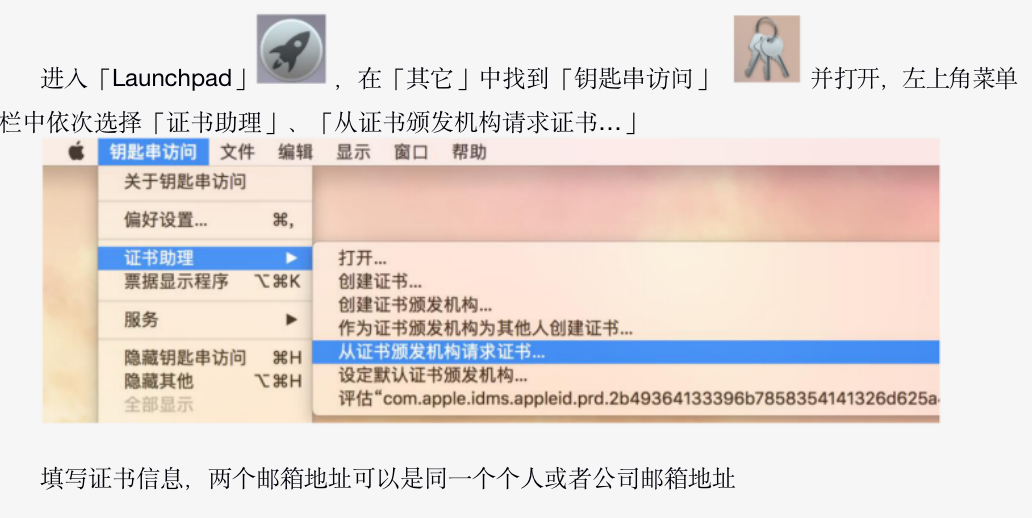The width and height of the screenshot is (1032, 518).
Task: Open the 显示 menu
Action: pos(353,152)
